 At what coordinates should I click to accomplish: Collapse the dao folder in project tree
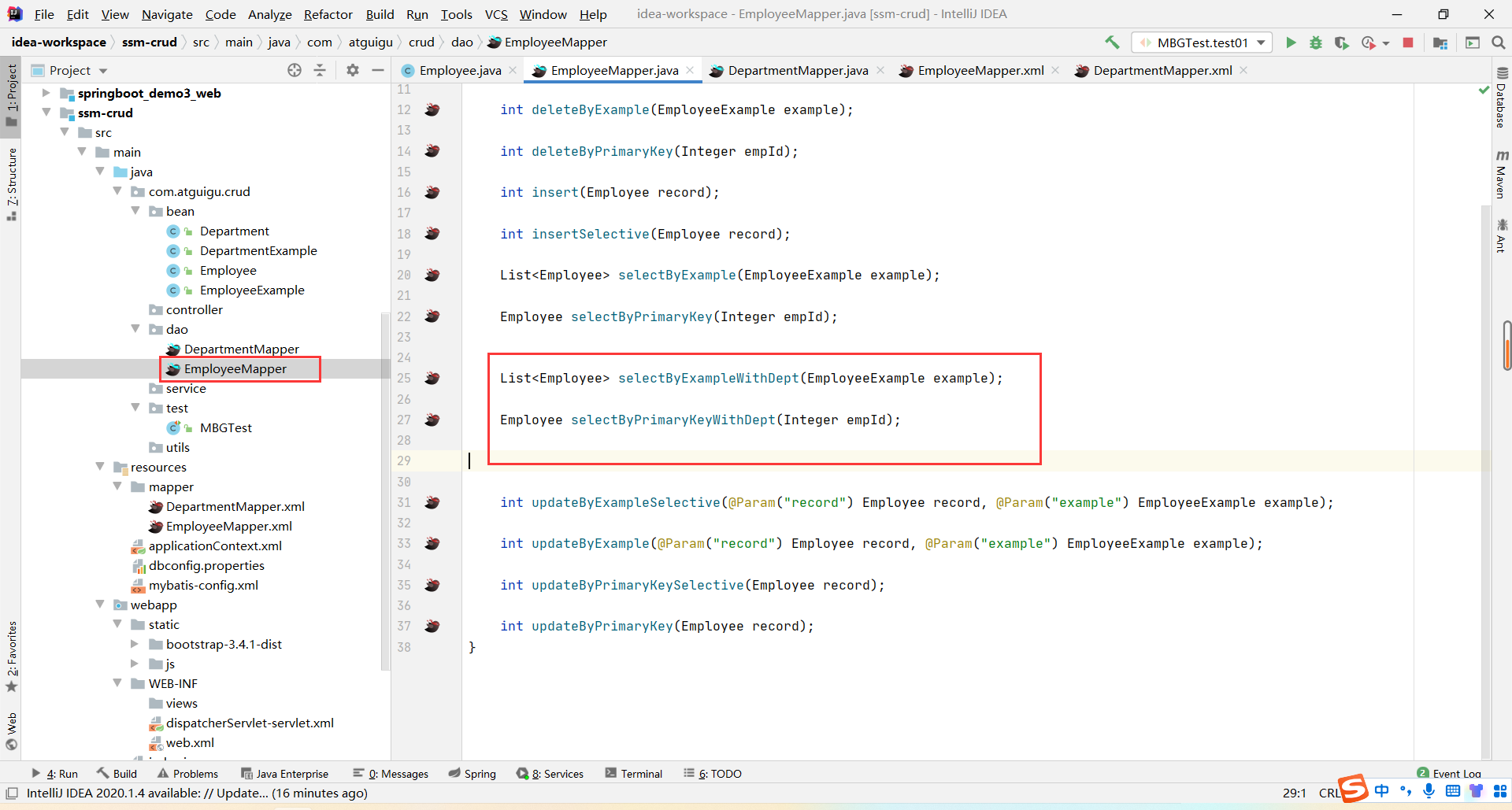point(135,329)
